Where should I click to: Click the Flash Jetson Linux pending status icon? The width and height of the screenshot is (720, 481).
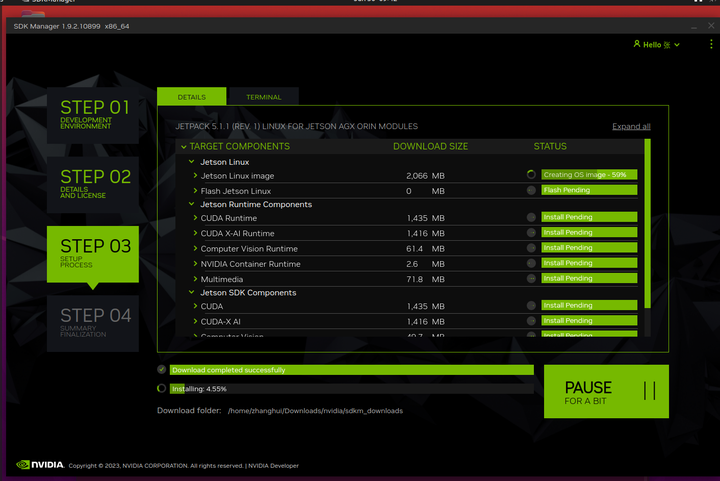pos(531,190)
